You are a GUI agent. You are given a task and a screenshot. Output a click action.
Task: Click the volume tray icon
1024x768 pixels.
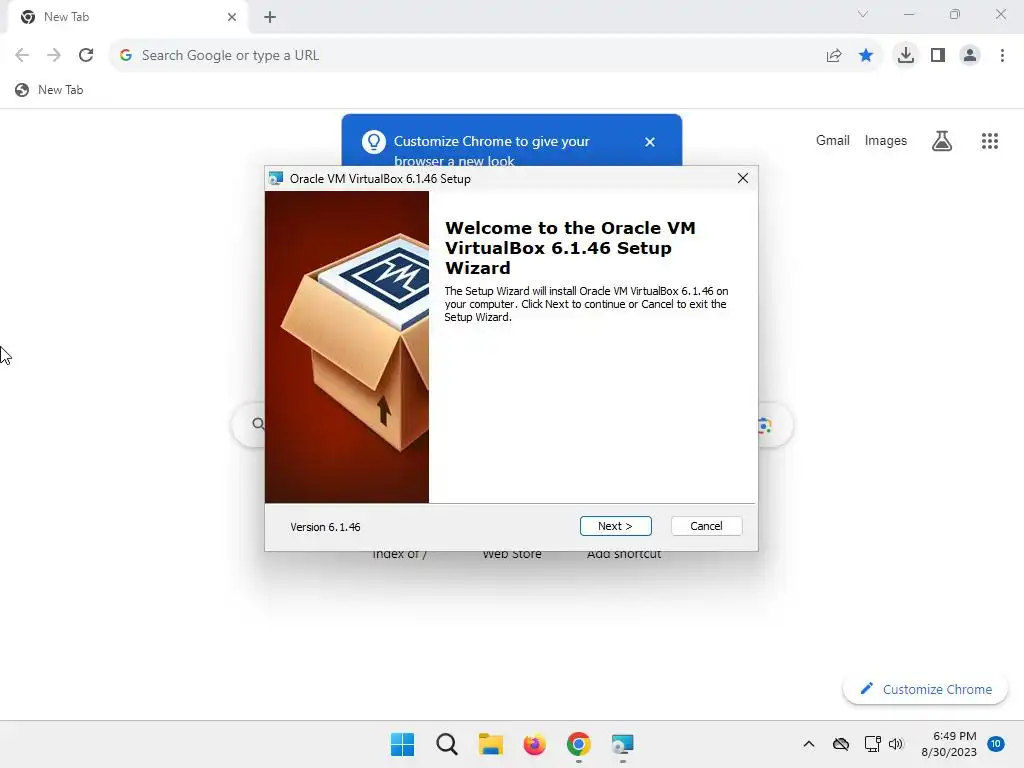[896, 744]
